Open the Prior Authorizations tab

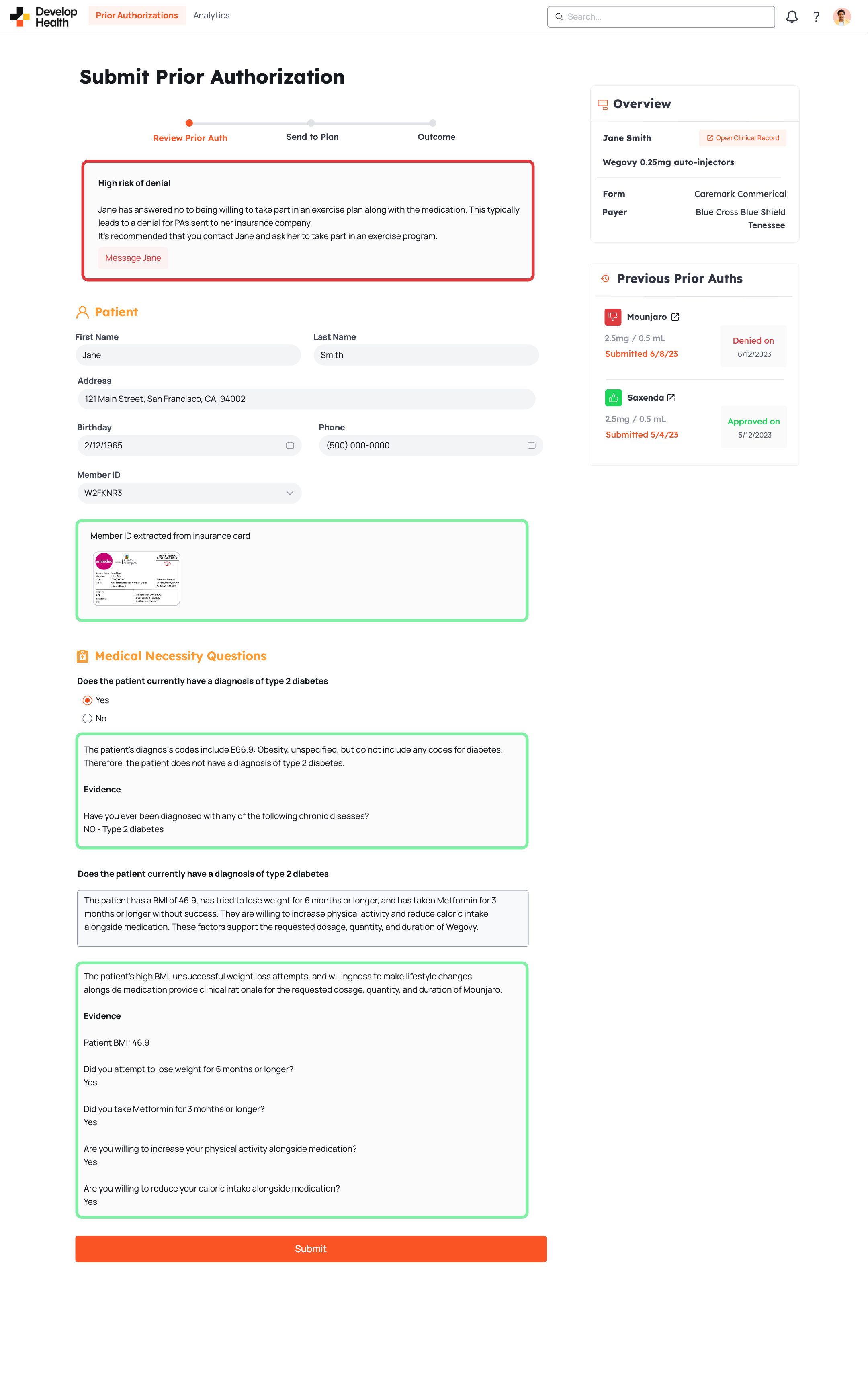(137, 16)
